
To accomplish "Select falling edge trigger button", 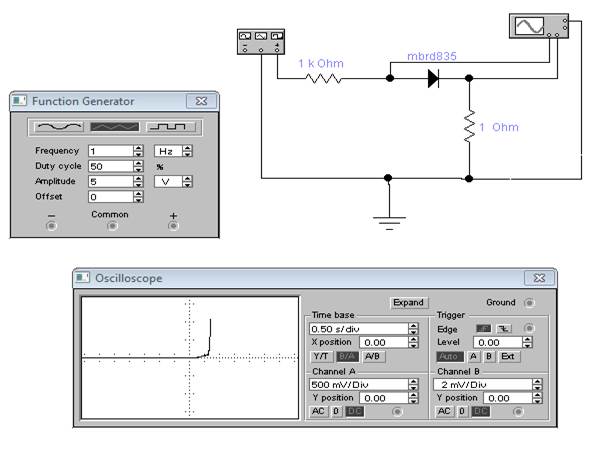I will 504,329.
